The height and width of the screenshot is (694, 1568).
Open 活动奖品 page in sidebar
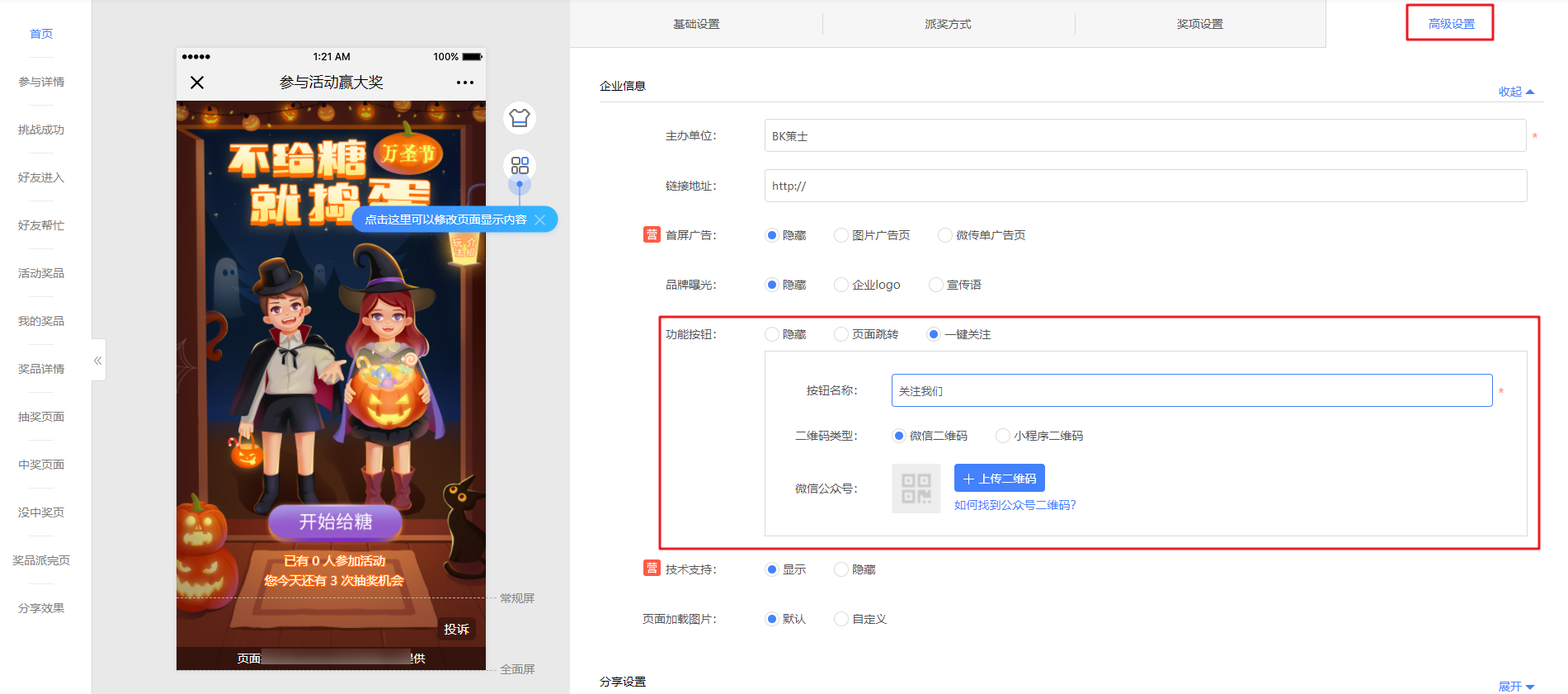pos(41,273)
